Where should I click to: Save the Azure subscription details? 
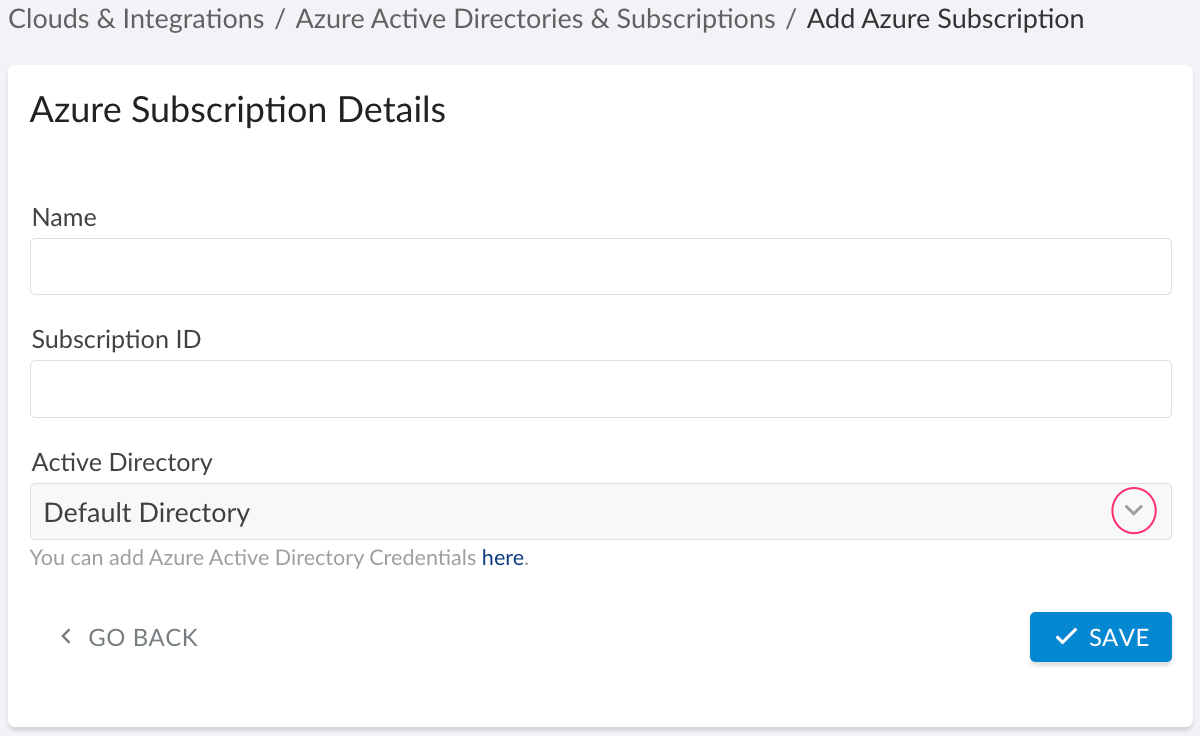pyautogui.click(x=1101, y=636)
